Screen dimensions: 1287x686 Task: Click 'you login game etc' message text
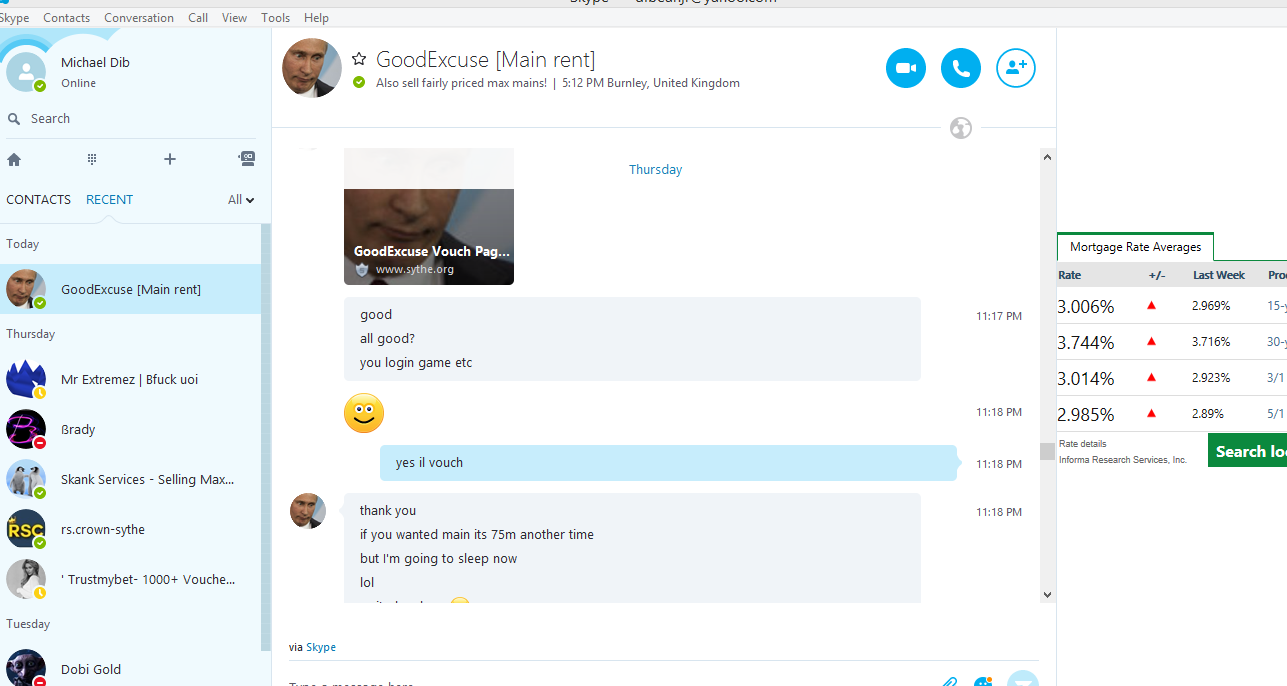click(x=416, y=363)
